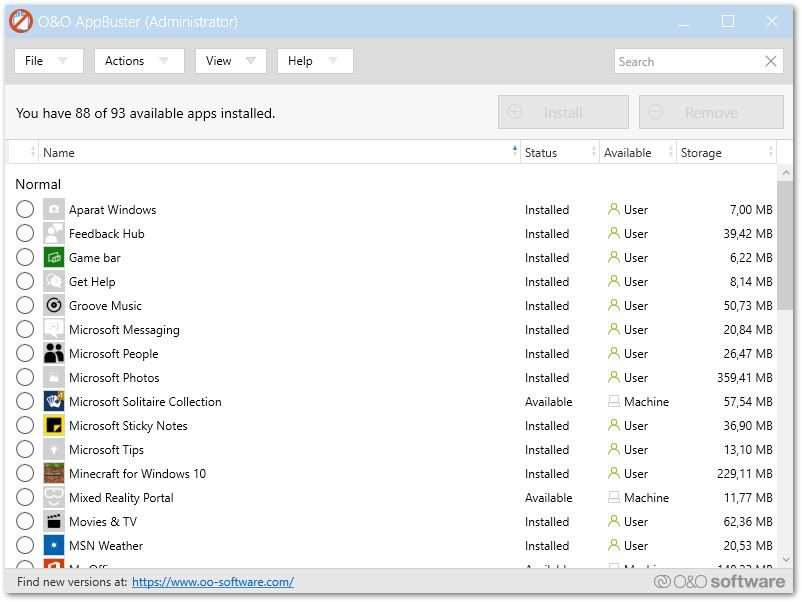Click the machine icon in Mixed Reality Portal row

(x=613, y=498)
